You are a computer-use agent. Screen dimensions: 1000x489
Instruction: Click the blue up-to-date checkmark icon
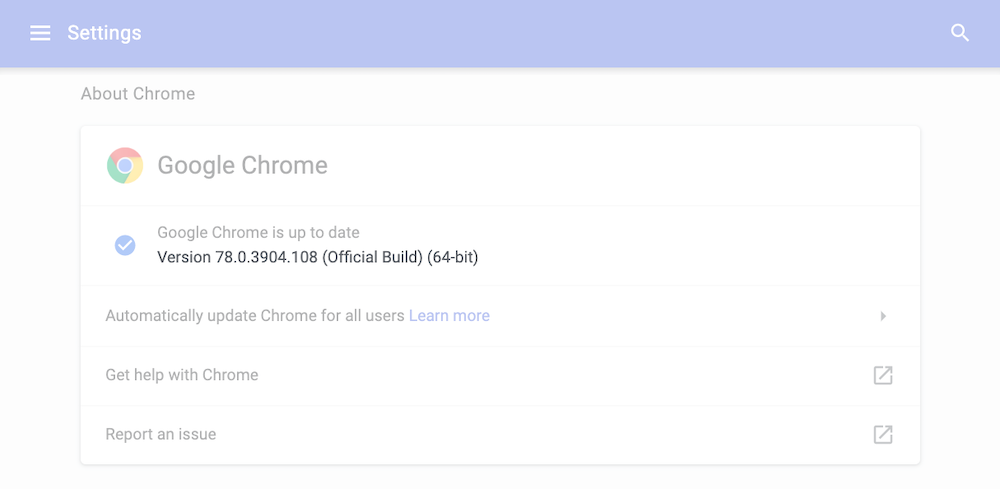pos(125,245)
